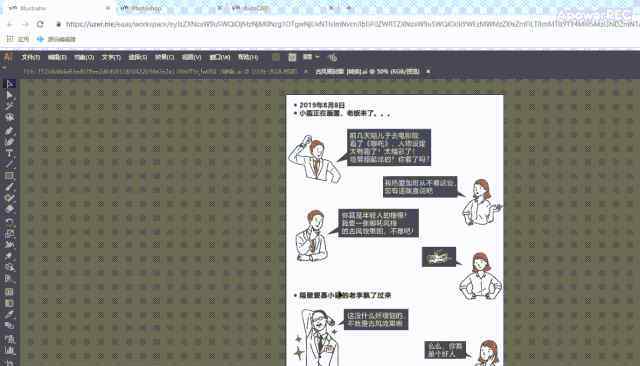This screenshot has width=640, height=366.
Task: Collapse the tools panel with double arrow
Action: 4,68
